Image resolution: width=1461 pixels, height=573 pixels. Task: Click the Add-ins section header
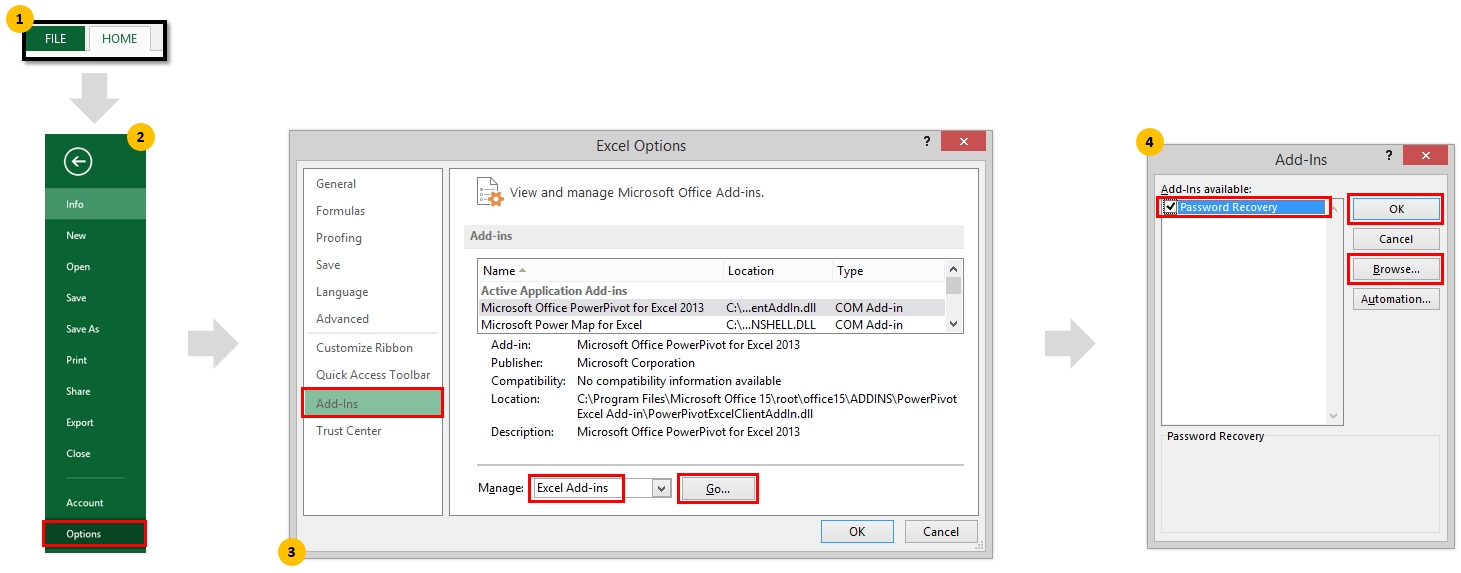(x=714, y=236)
